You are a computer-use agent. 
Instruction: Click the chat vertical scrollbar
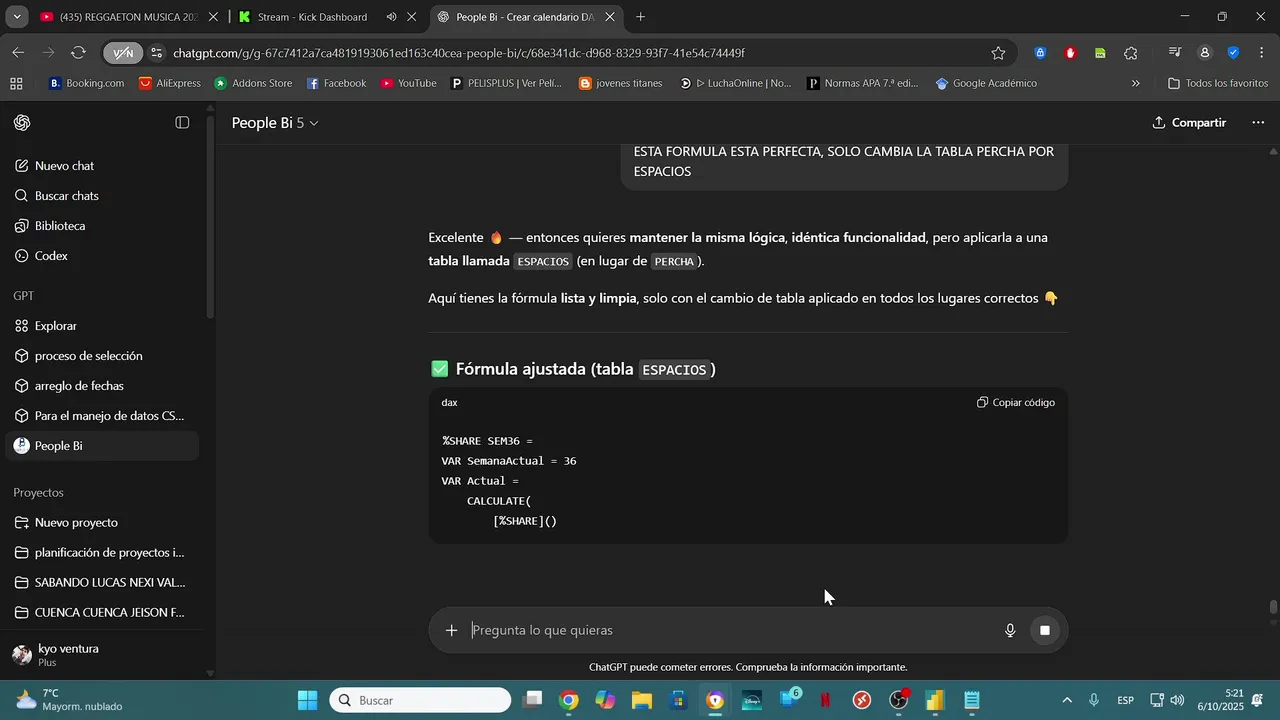pos(1273,607)
